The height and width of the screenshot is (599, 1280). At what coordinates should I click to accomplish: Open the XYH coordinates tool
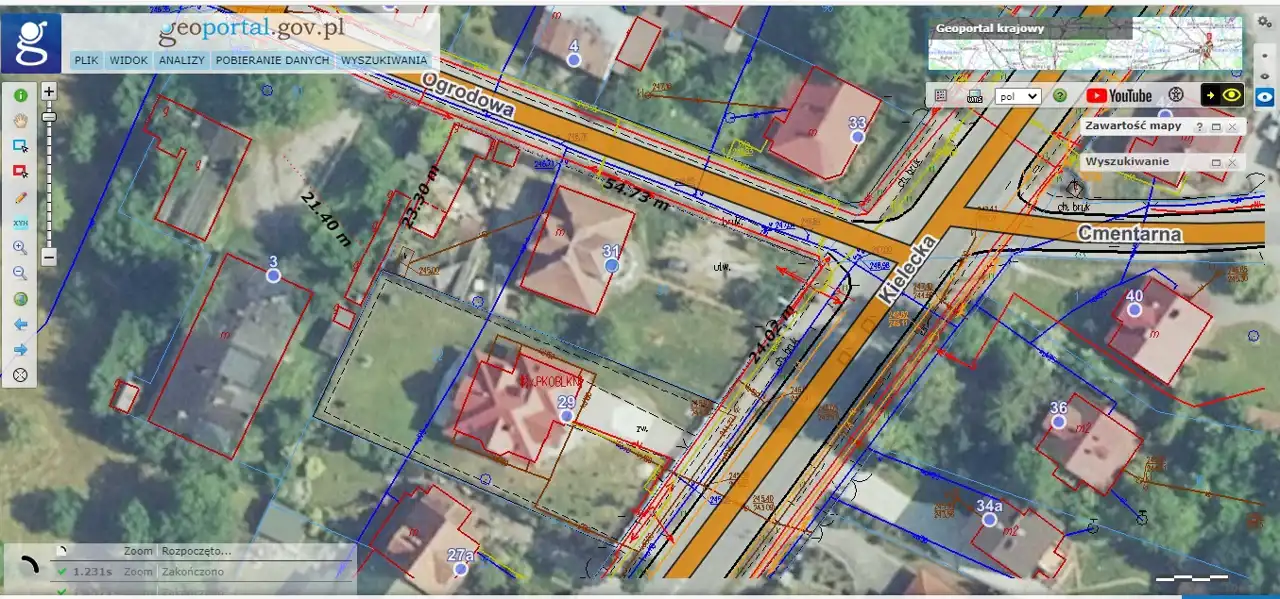point(20,222)
